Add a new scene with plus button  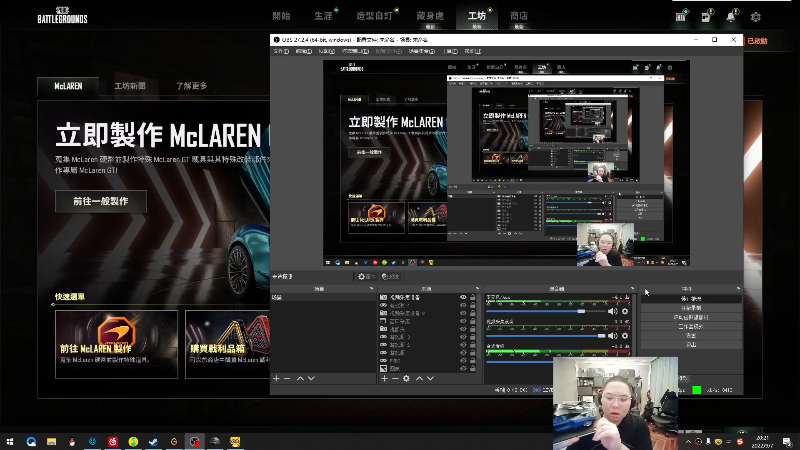[x=276, y=379]
